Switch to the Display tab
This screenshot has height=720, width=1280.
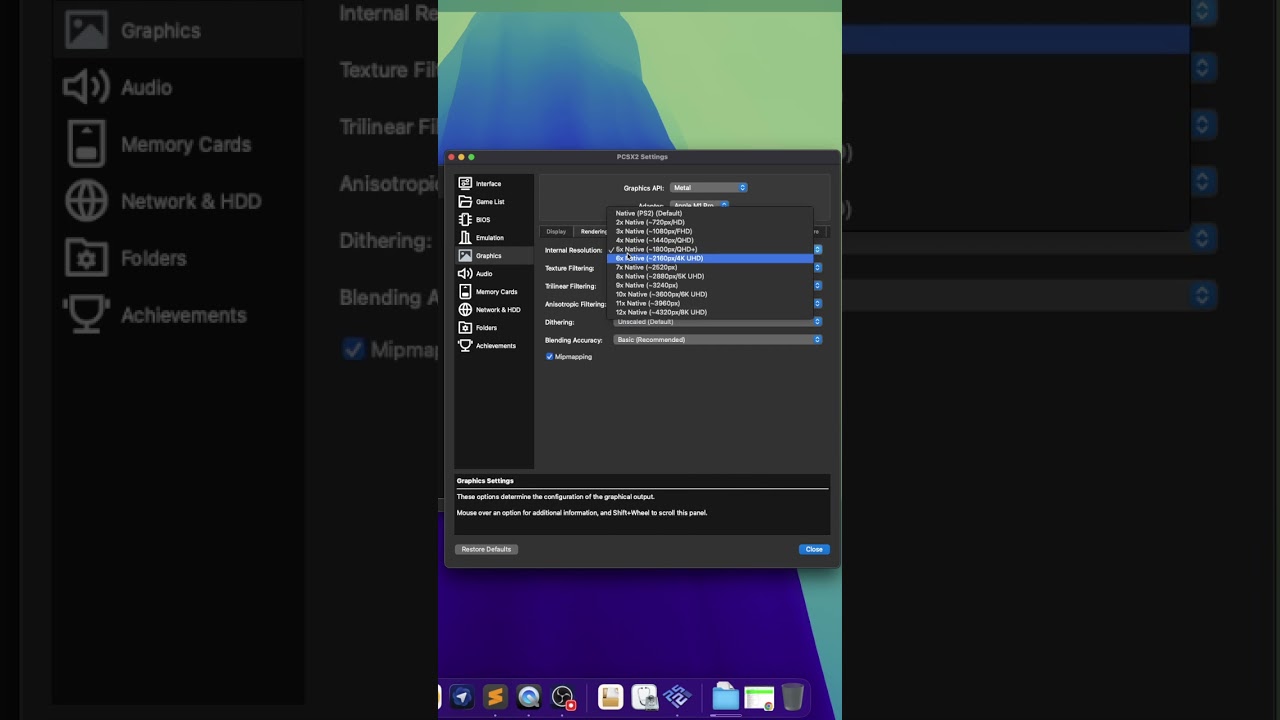pyautogui.click(x=556, y=232)
